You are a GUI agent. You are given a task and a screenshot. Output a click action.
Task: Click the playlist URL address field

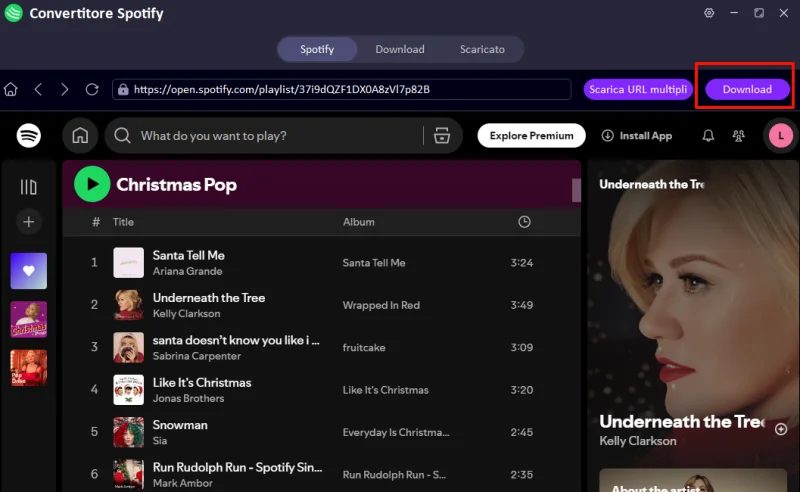(x=341, y=89)
